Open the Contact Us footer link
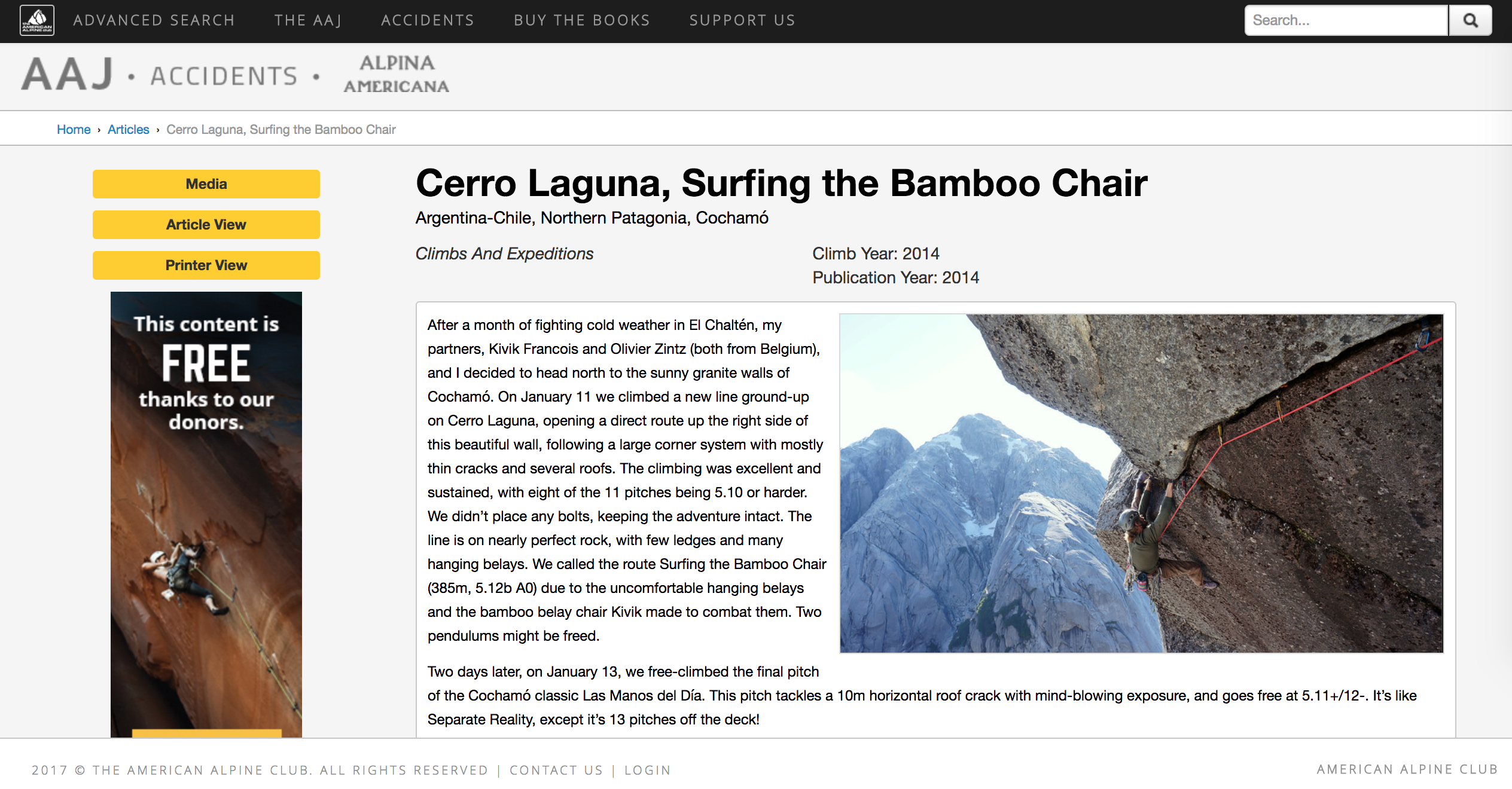The width and height of the screenshot is (1512, 789). click(x=556, y=770)
